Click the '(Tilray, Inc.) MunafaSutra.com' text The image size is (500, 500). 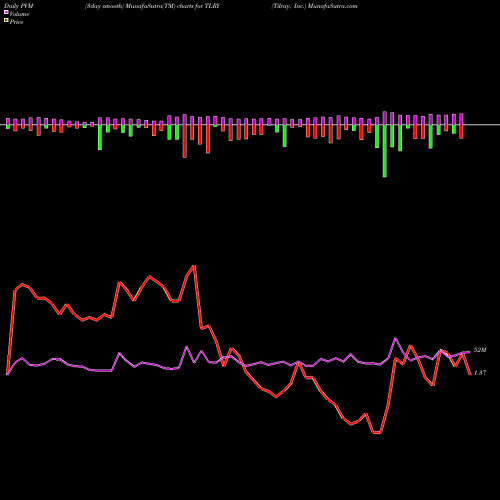click(x=314, y=6)
